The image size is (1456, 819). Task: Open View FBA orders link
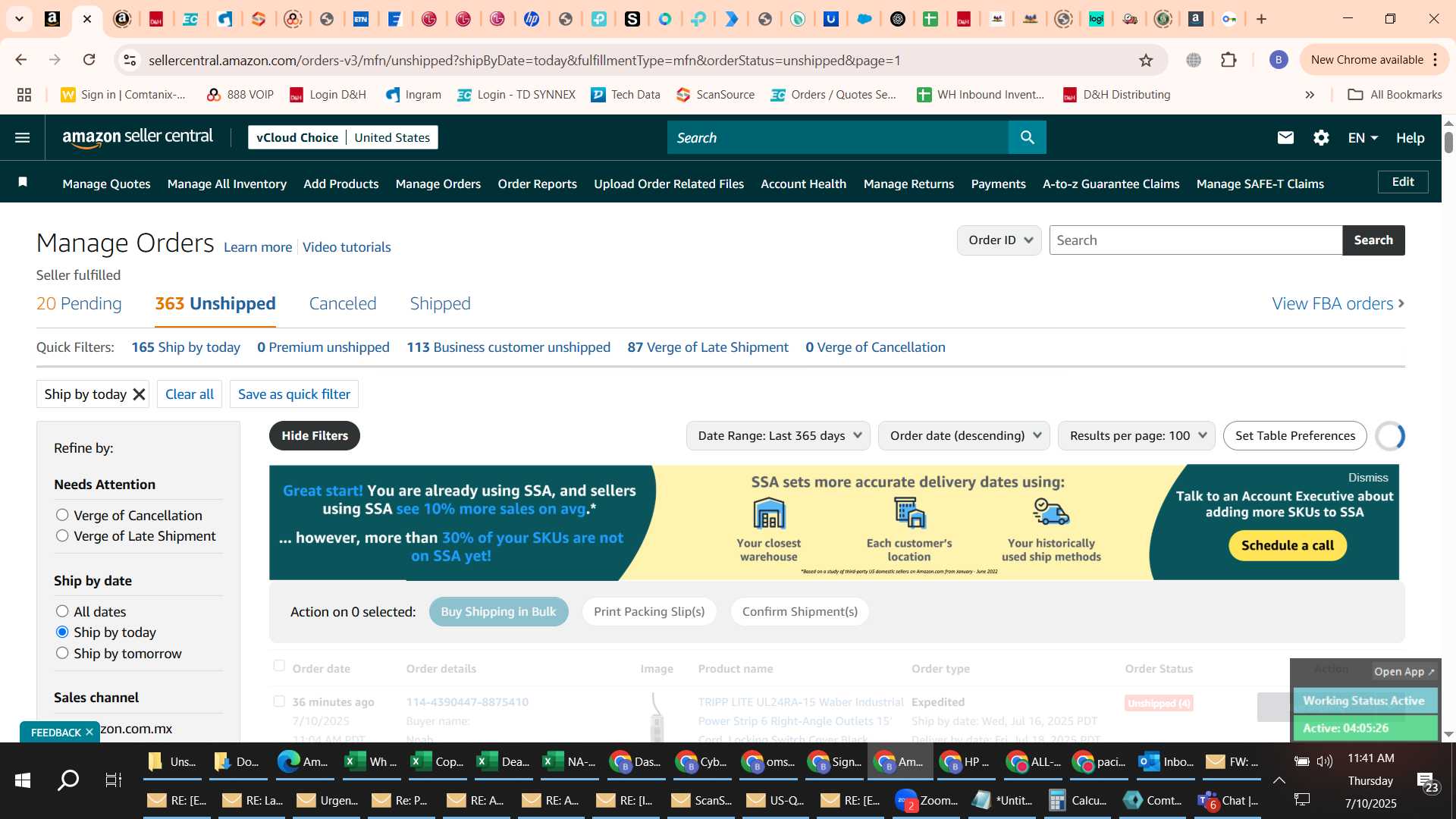(x=1338, y=303)
